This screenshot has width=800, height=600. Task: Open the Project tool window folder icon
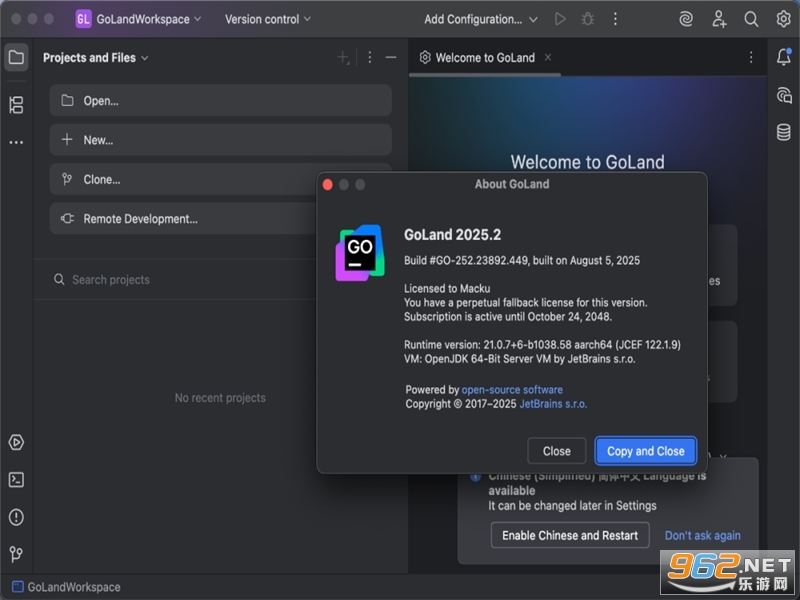16,57
